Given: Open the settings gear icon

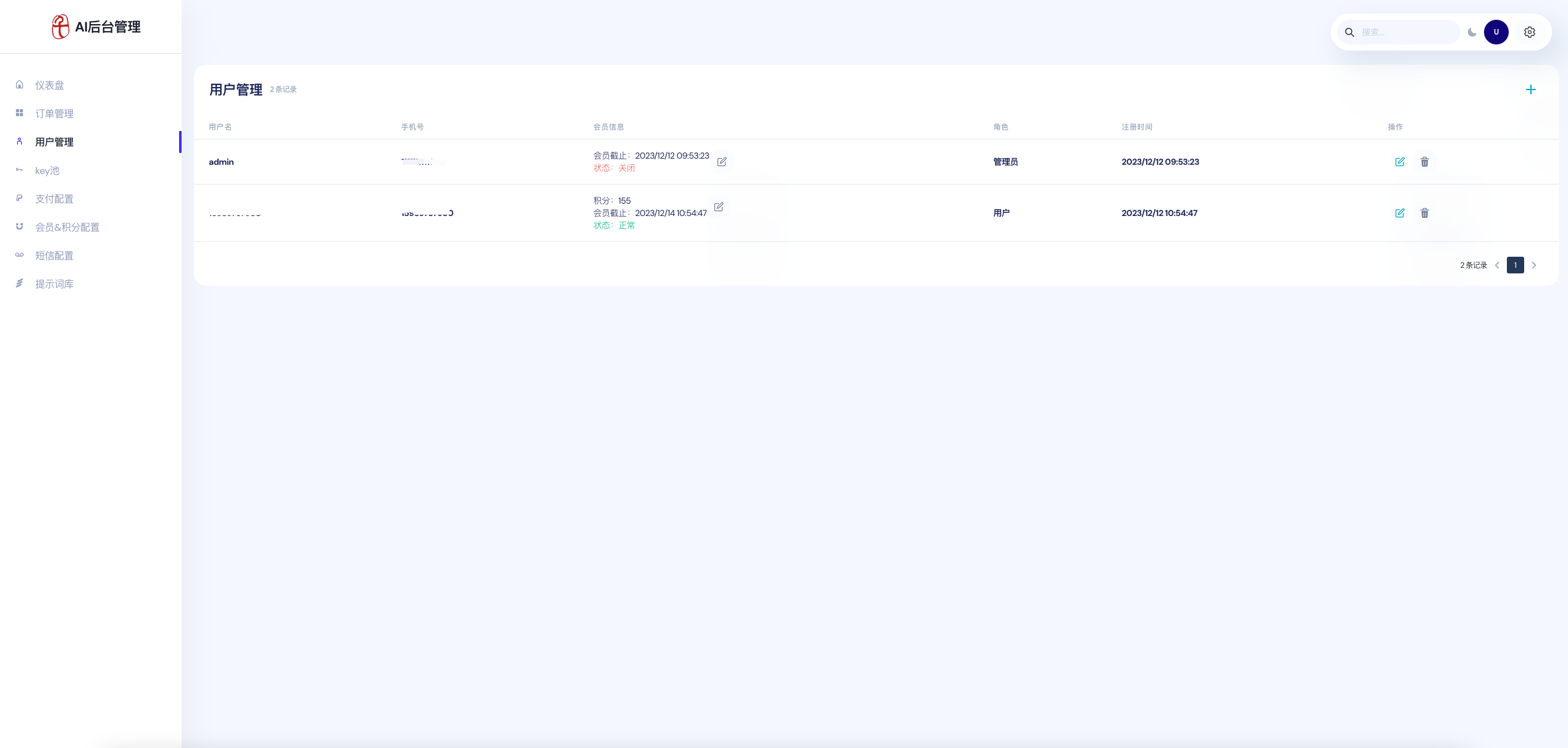Looking at the screenshot, I should [1529, 32].
